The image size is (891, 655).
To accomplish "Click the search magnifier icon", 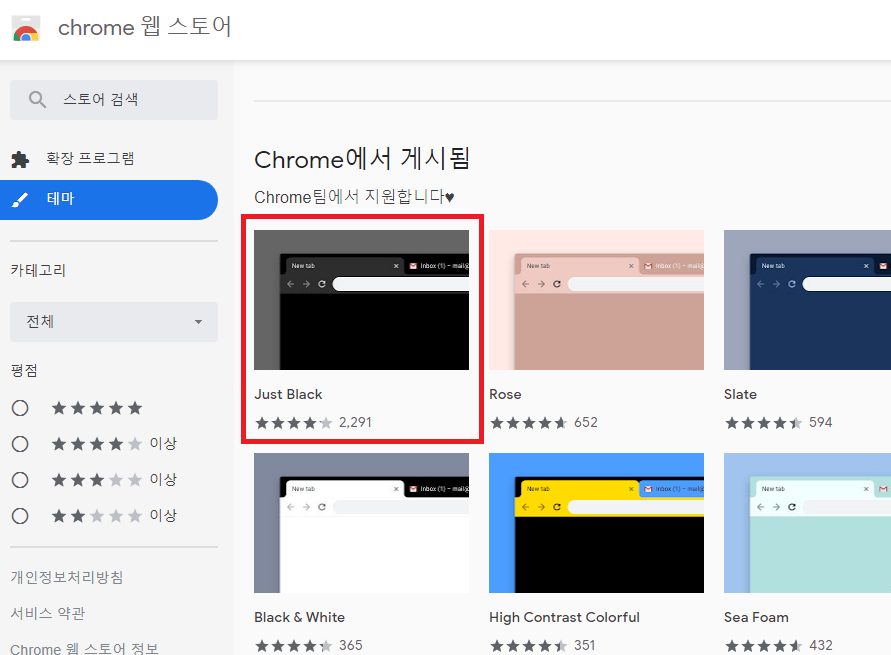I will pyautogui.click(x=37, y=99).
